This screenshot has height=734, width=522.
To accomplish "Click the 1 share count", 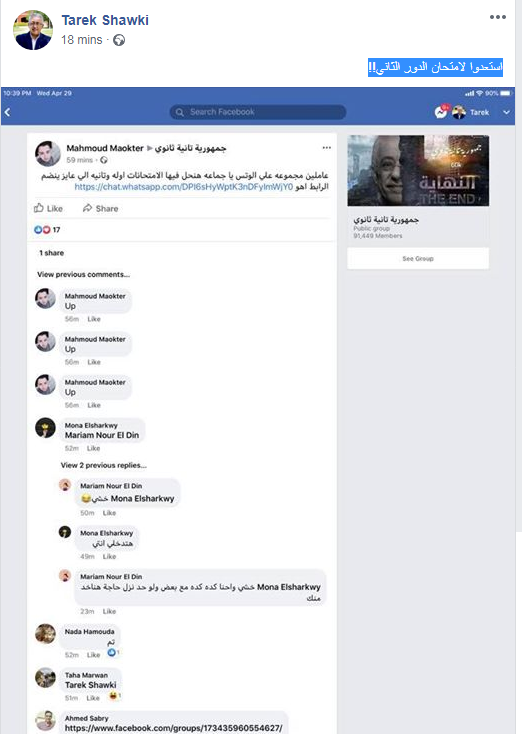I will click(x=51, y=253).
